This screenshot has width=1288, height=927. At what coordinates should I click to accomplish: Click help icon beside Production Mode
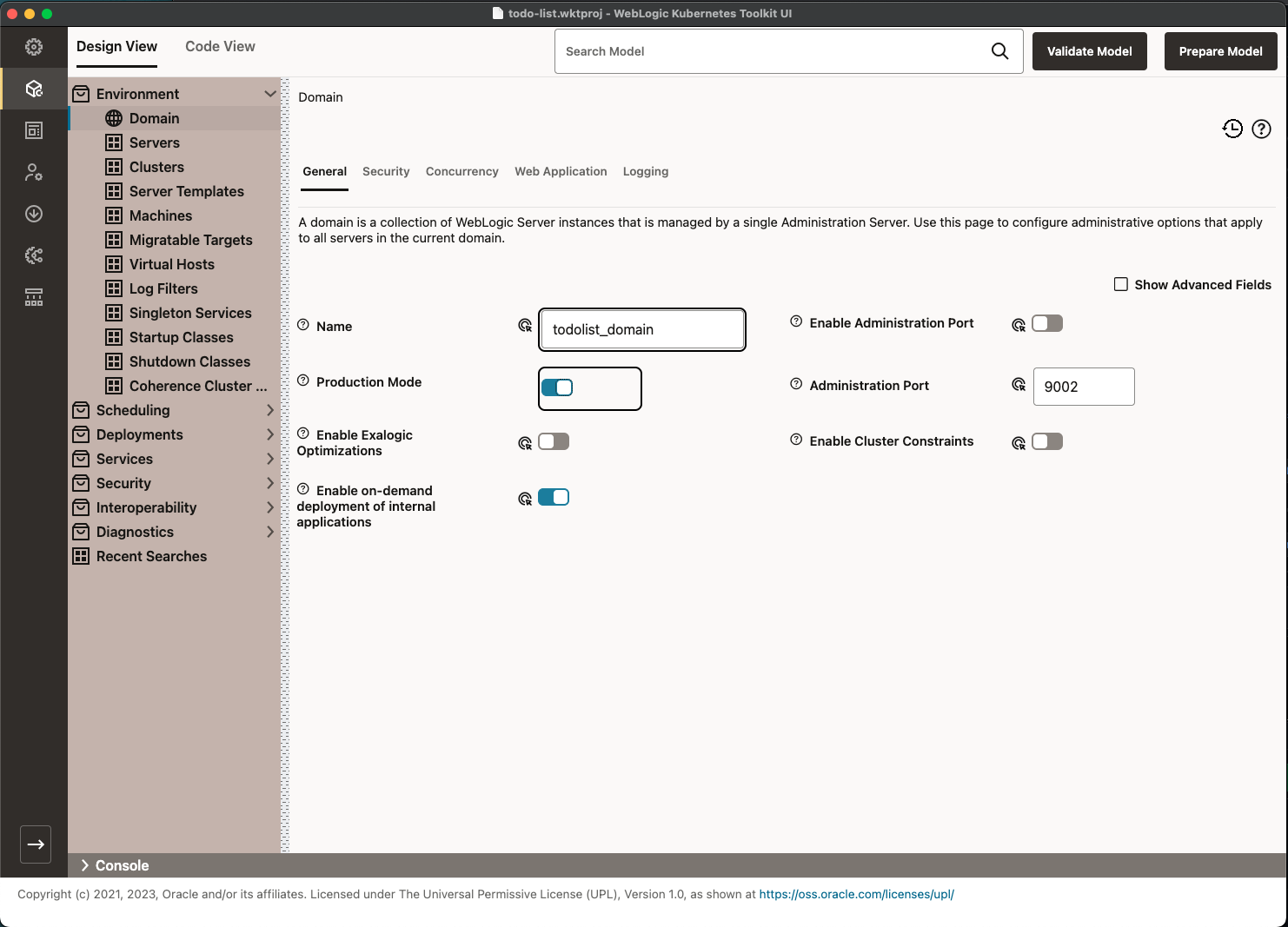[x=303, y=381]
